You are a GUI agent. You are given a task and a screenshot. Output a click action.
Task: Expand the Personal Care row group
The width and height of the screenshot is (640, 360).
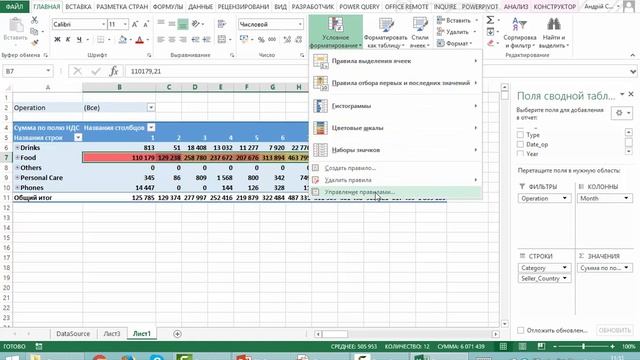point(17,178)
